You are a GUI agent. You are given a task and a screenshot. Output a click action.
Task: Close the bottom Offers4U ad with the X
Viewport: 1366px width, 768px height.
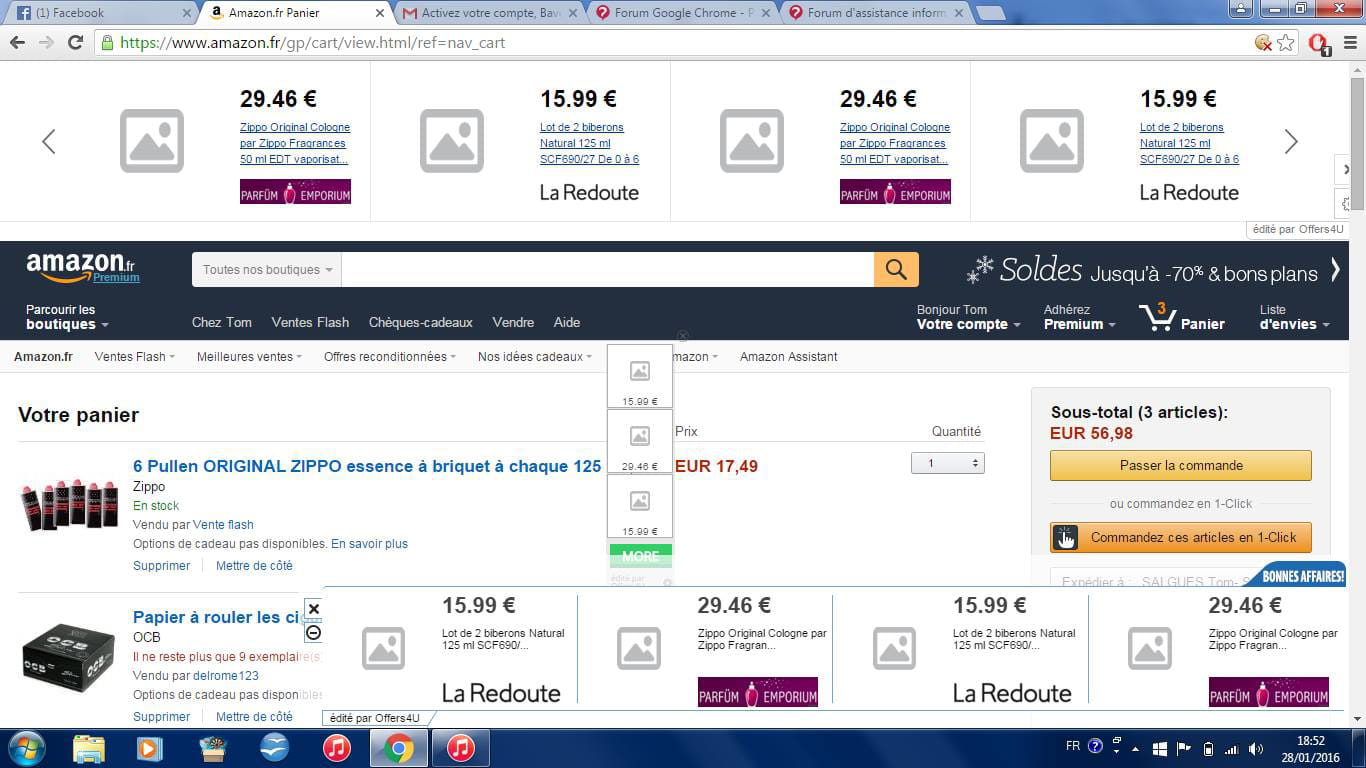tap(313, 608)
